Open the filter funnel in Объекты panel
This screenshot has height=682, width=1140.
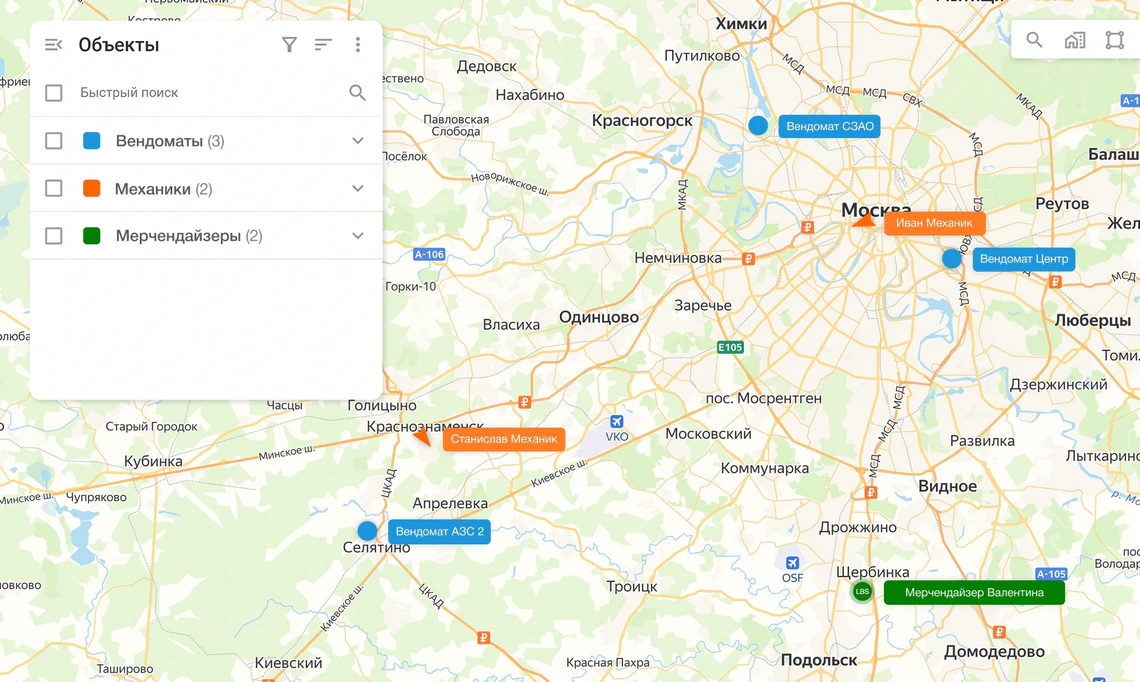coord(289,45)
